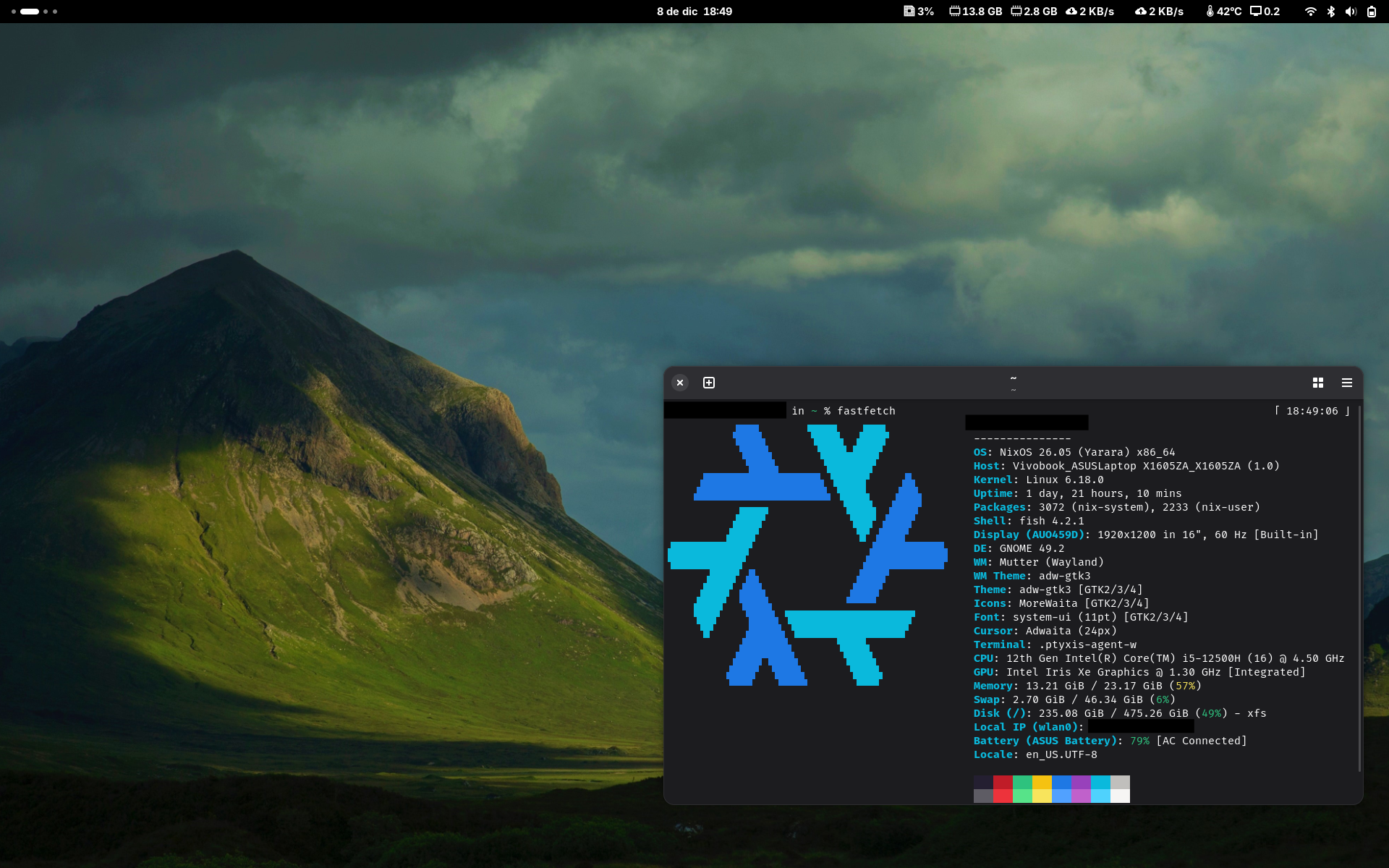Screen dimensions: 1389x868
Task: Open Wi-Fi status in top bar
Action: [1310, 12]
